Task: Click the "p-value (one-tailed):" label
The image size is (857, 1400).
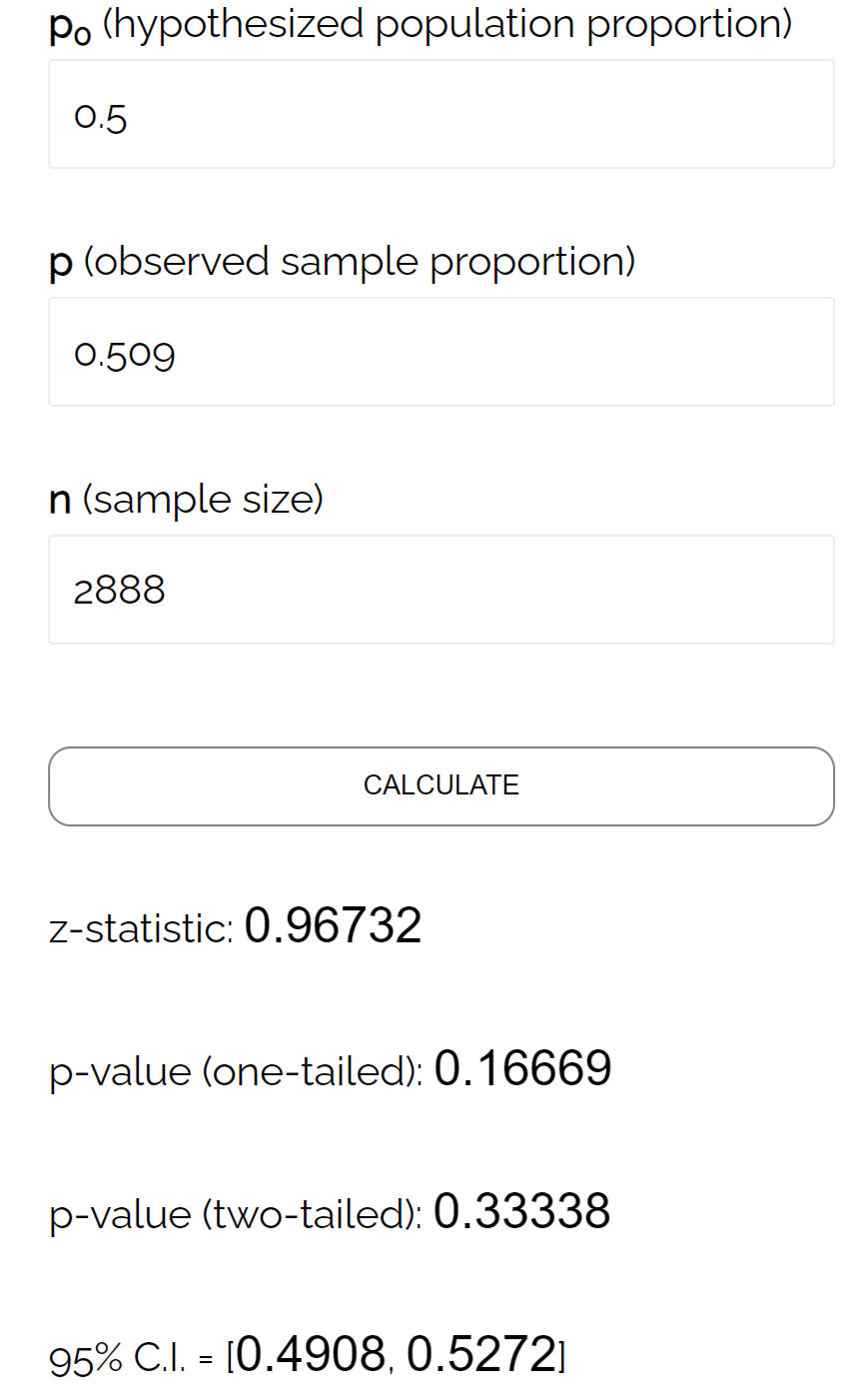Action: (236, 1071)
